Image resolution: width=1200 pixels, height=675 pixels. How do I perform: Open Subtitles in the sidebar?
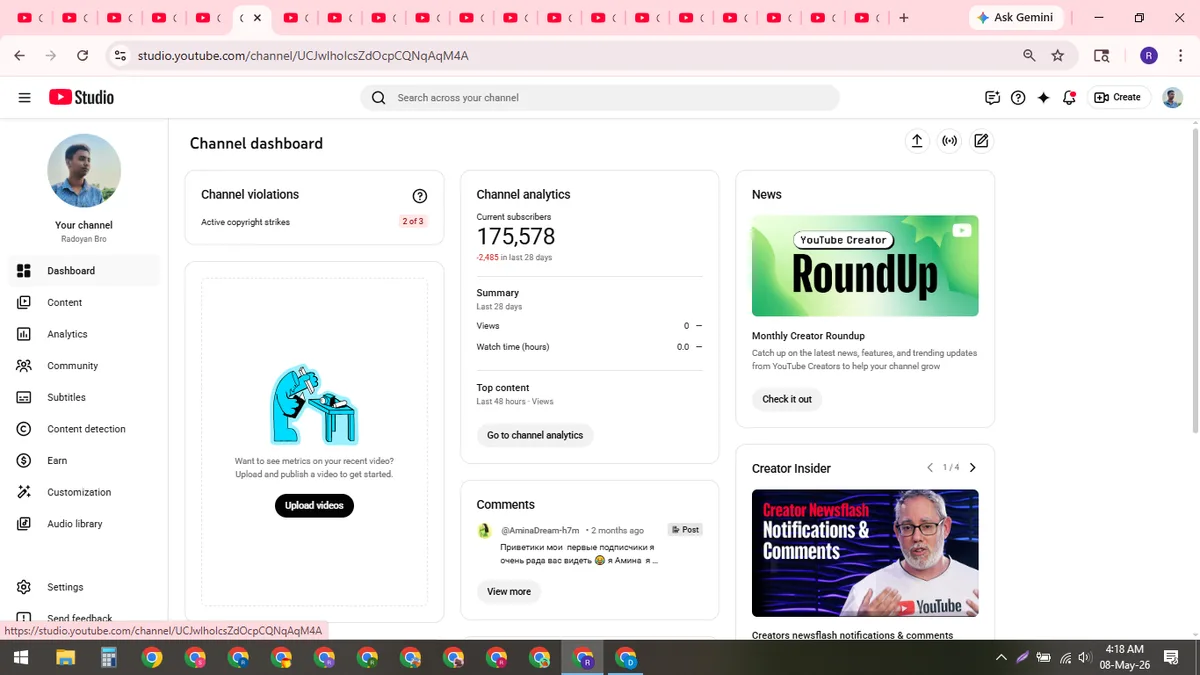pyautogui.click(x=85, y=397)
